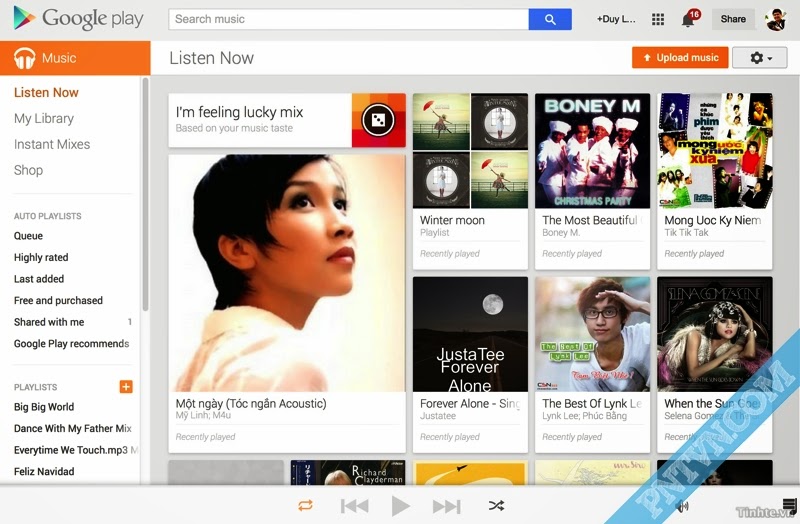Open the Richard Clayderman album cover
This screenshot has height=524, width=800.
348,472
